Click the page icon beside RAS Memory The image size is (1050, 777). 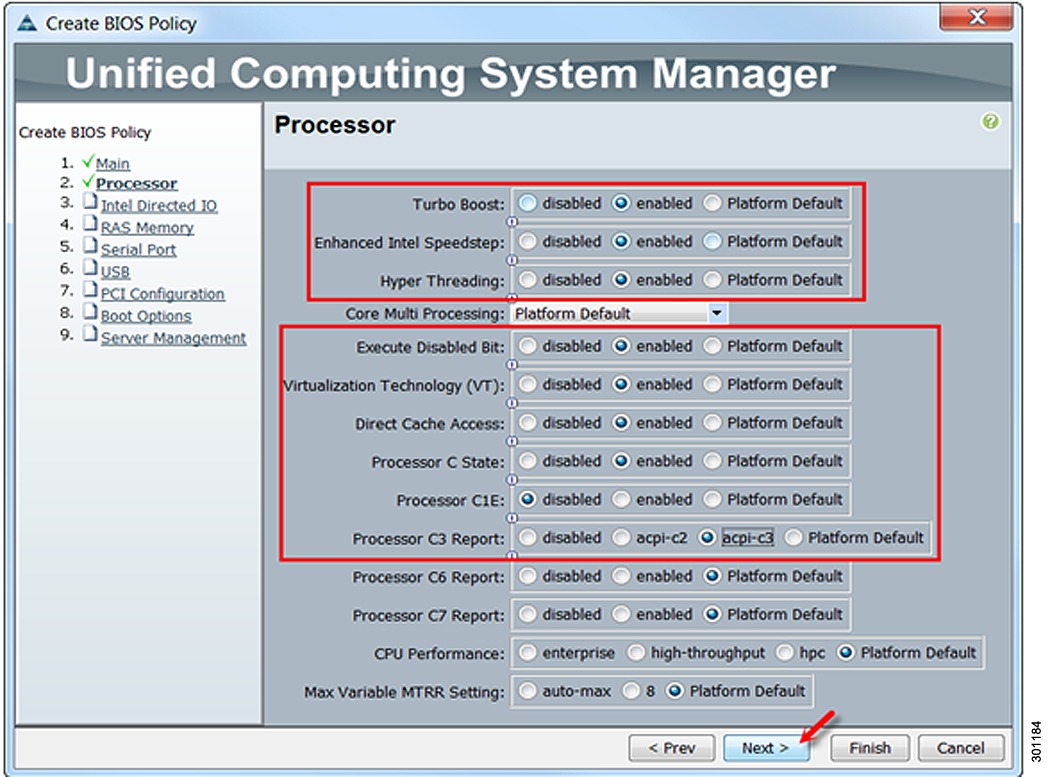[90, 224]
